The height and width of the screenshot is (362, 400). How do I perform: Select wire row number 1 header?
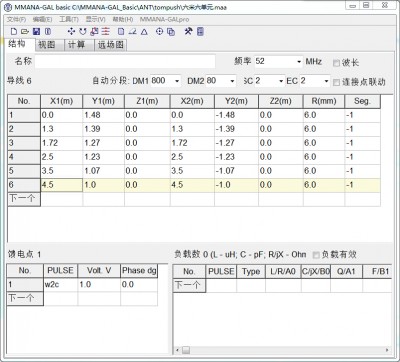coord(24,115)
